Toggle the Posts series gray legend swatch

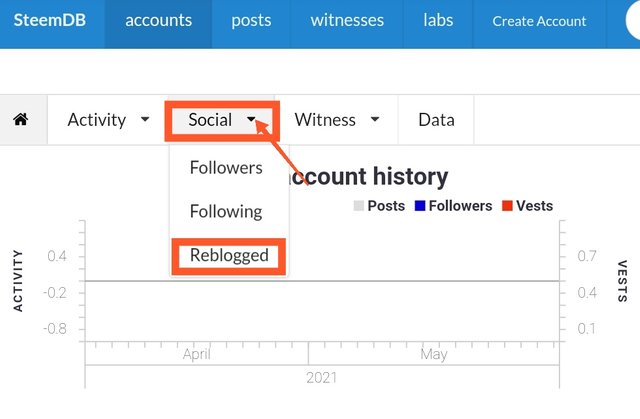point(359,206)
